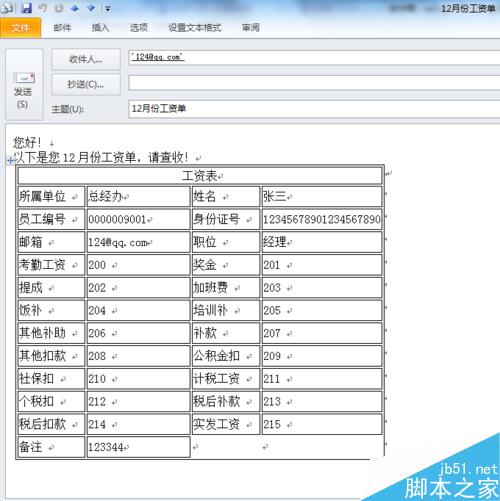Switch to the 邮件 ribbon tab
Viewport: 500px width, 501px height.
click(x=62, y=28)
